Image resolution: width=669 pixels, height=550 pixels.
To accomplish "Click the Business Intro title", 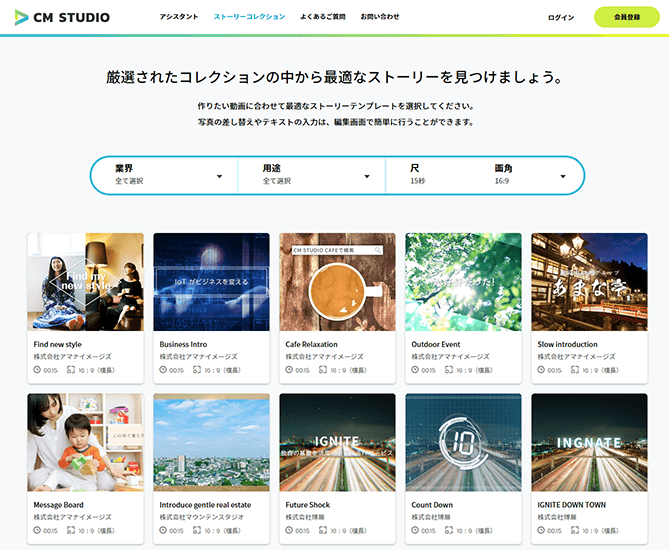I will pos(183,344).
